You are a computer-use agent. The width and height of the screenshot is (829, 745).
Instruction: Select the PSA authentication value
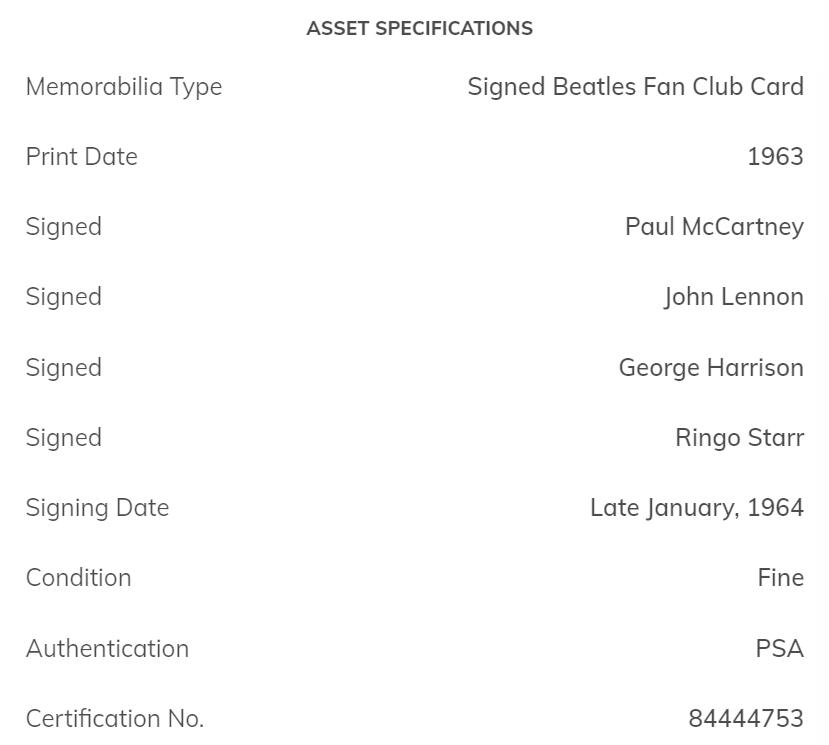(779, 649)
